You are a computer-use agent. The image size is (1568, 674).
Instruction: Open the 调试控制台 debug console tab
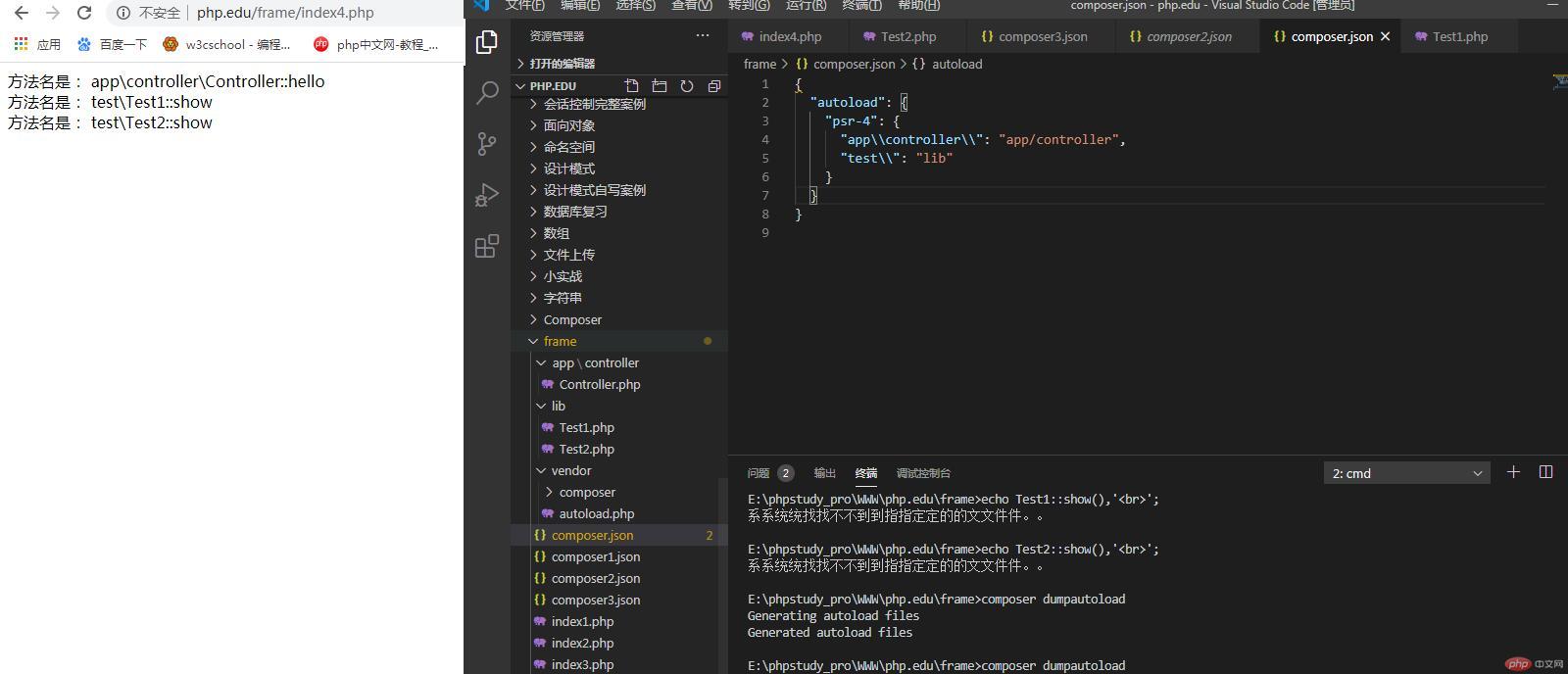923,473
